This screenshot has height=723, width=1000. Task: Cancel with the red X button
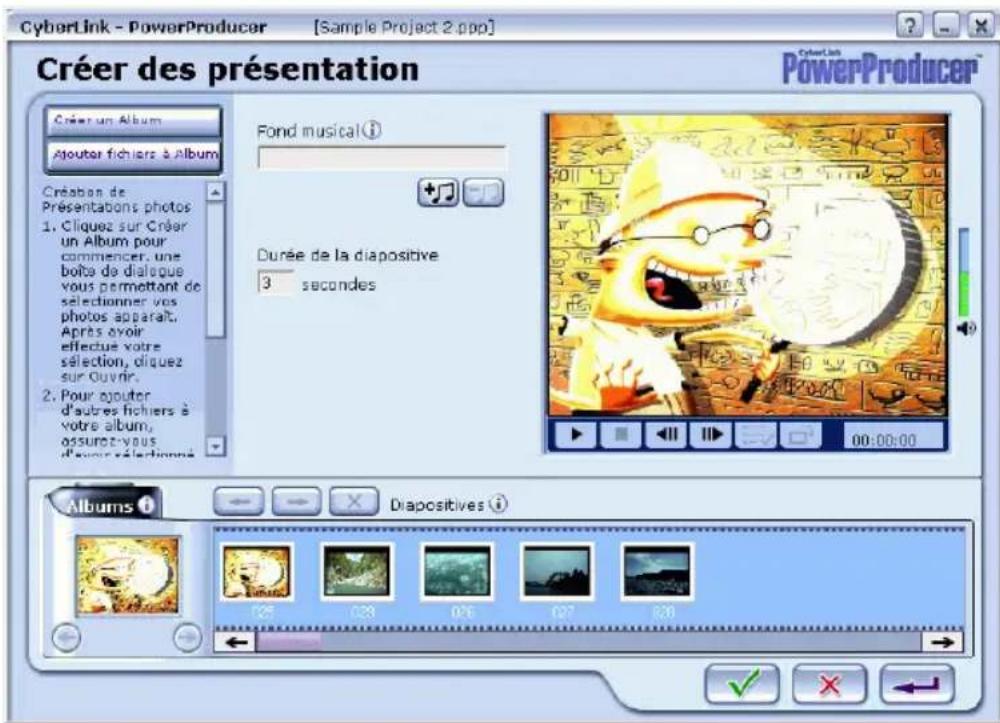829,685
